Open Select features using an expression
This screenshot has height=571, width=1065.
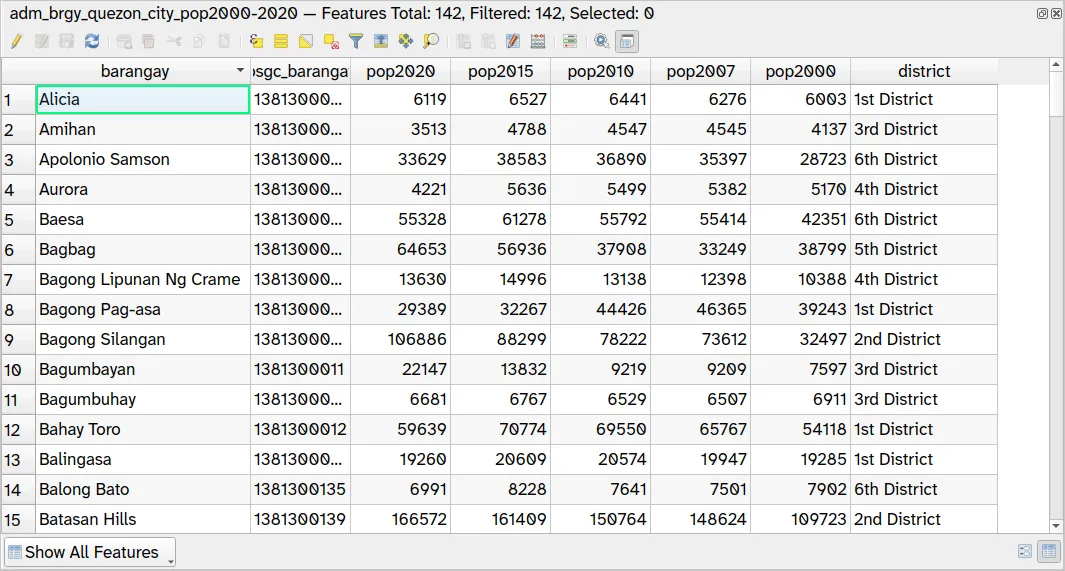(256, 41)
